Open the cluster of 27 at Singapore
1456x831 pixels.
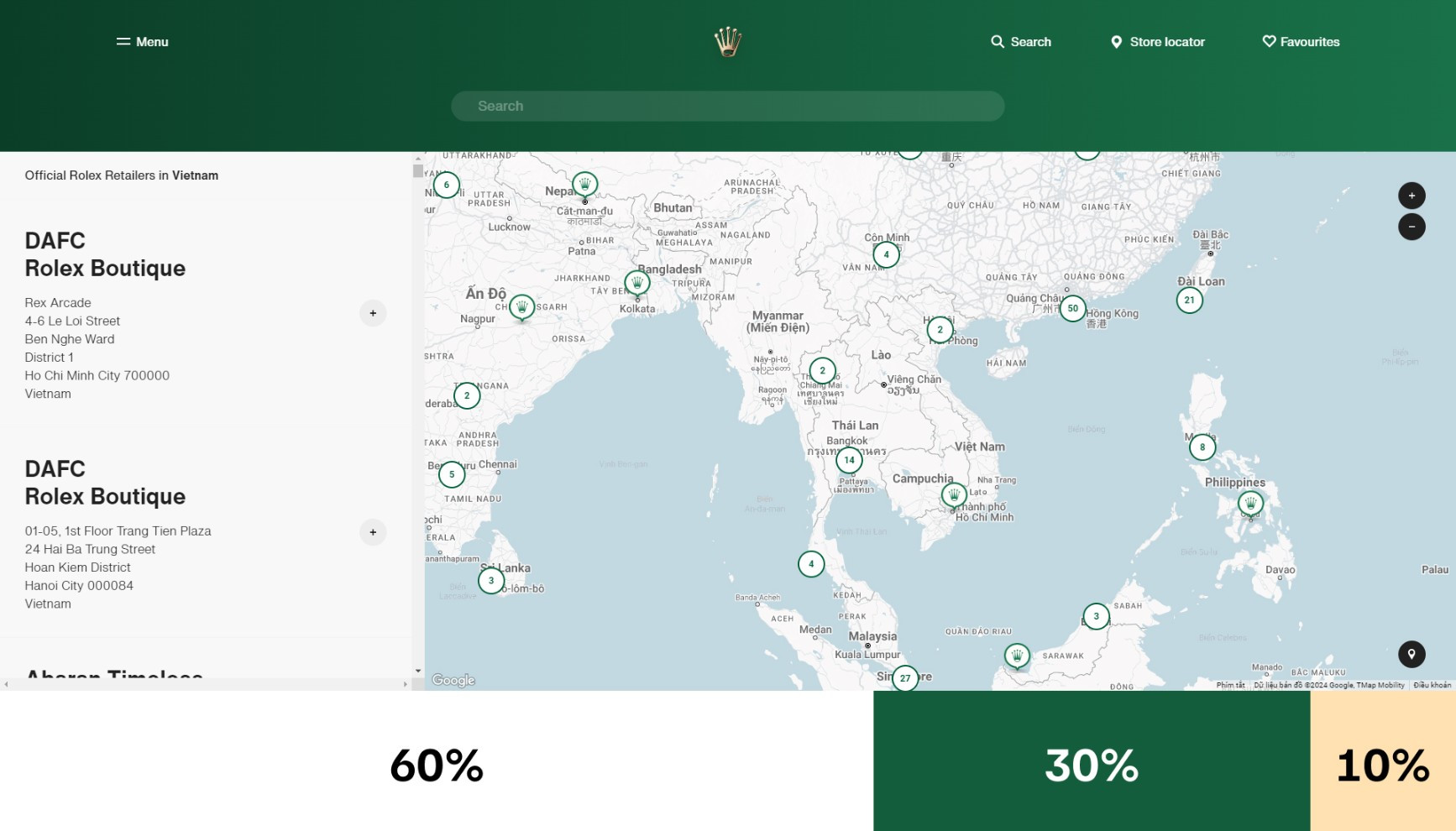905,678
